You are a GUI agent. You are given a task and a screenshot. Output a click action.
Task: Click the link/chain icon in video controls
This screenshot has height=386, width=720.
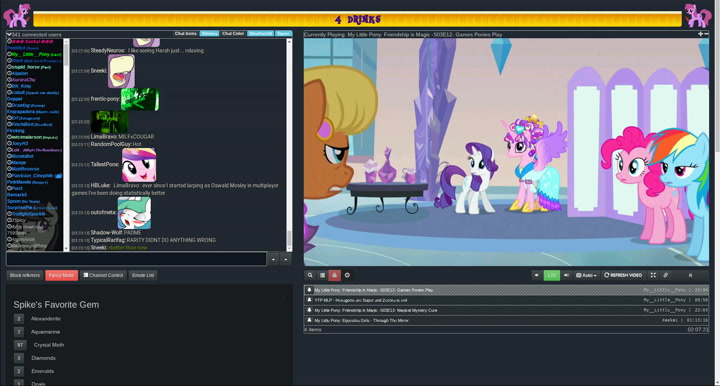pyautogui.click(x=665, y=275)
